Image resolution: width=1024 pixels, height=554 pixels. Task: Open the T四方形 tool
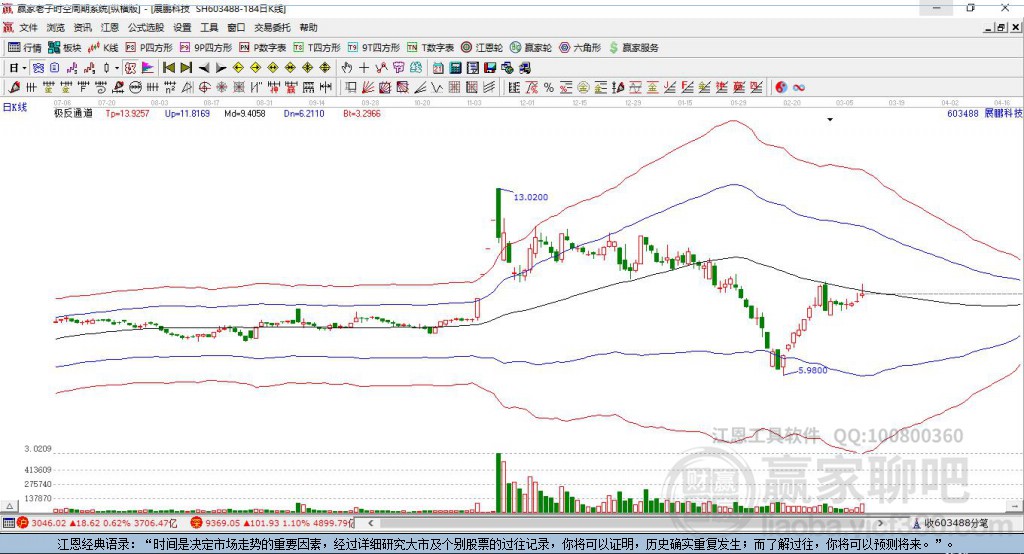(317, 48)
